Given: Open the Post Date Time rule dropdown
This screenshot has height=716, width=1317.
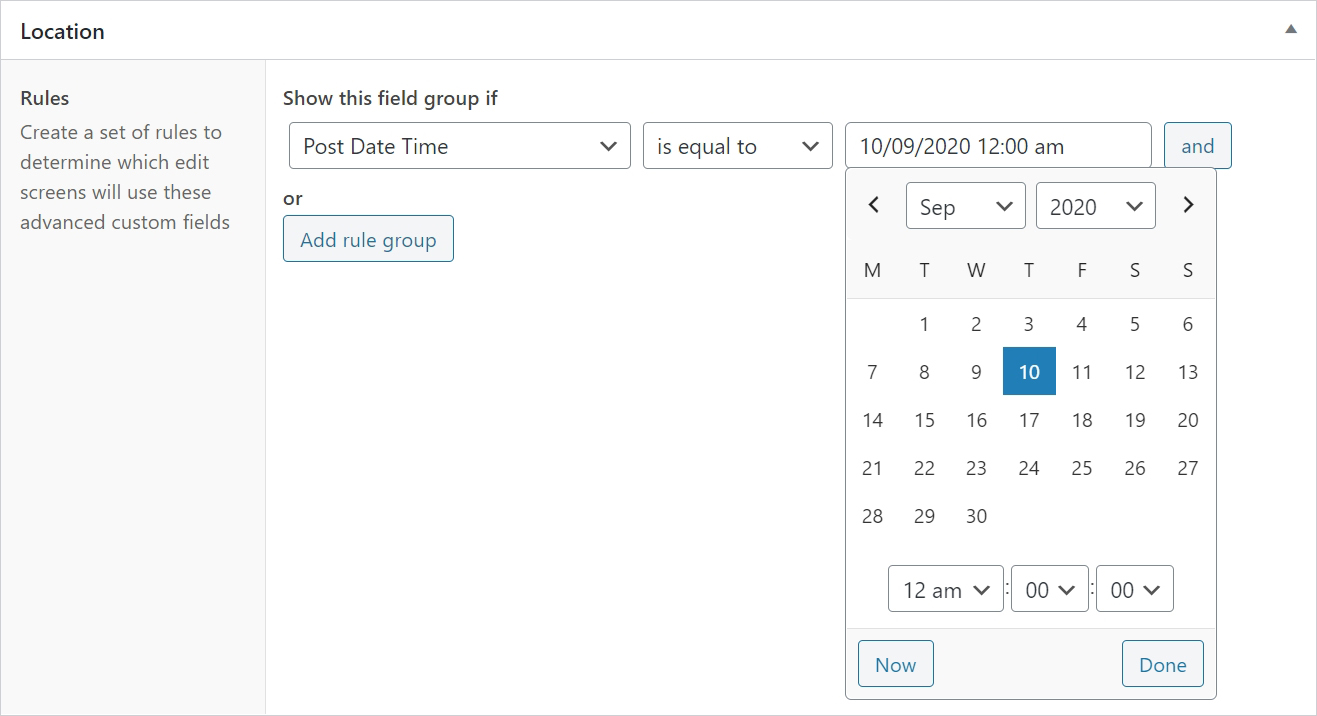Looking at the screenshot, I should (x=460, y=146).
